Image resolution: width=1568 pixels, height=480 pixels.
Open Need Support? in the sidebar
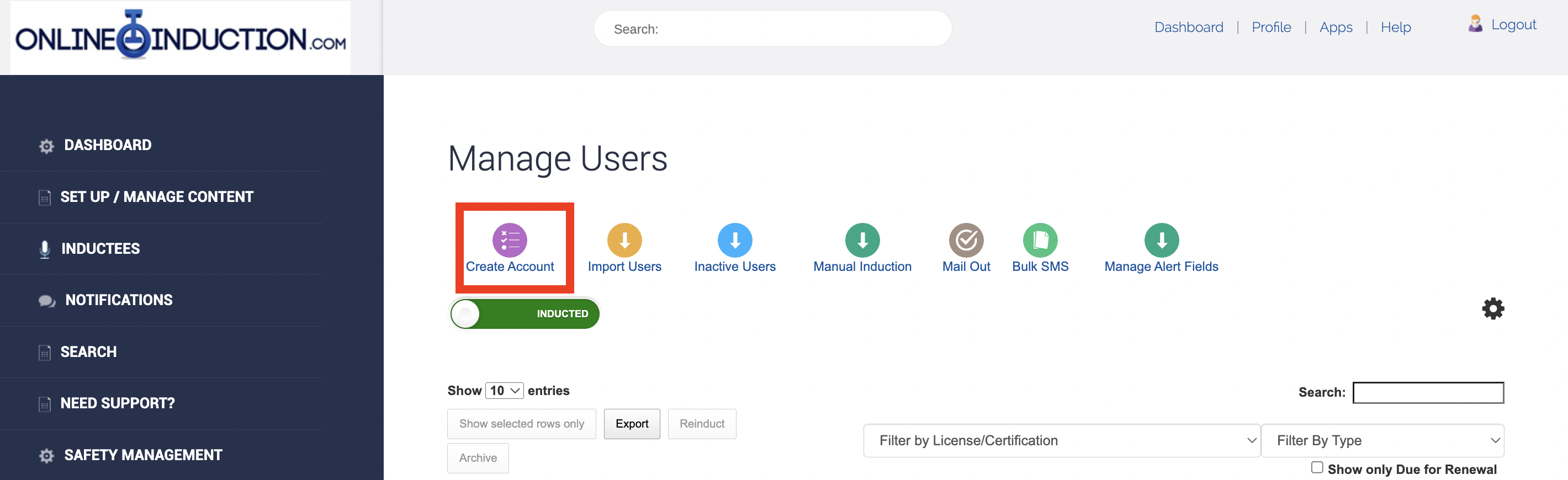(118, 403)
